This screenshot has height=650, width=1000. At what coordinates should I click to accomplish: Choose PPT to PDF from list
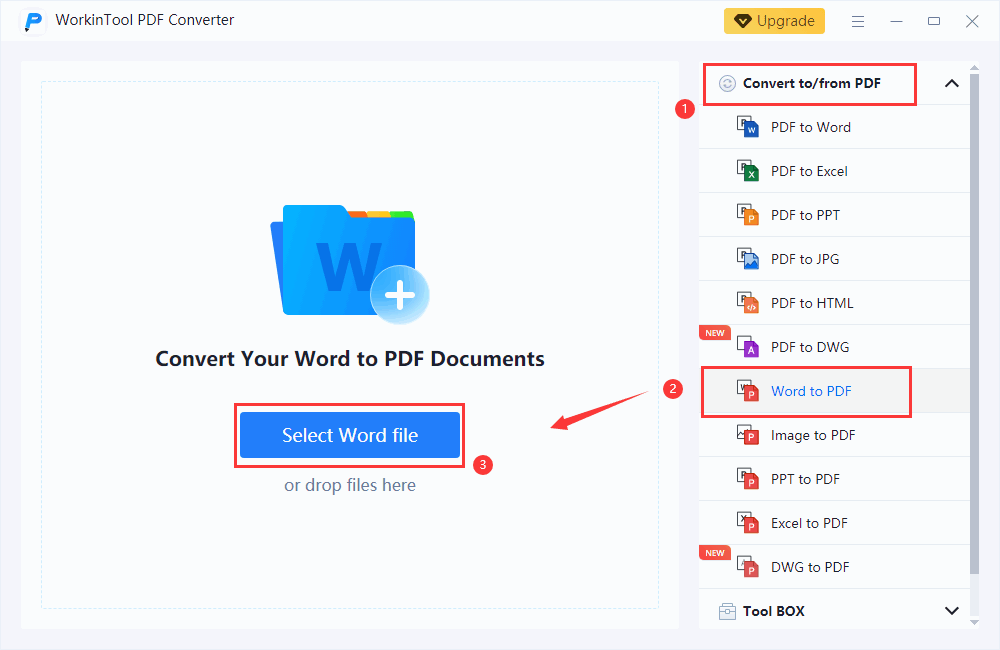[805, 479]
